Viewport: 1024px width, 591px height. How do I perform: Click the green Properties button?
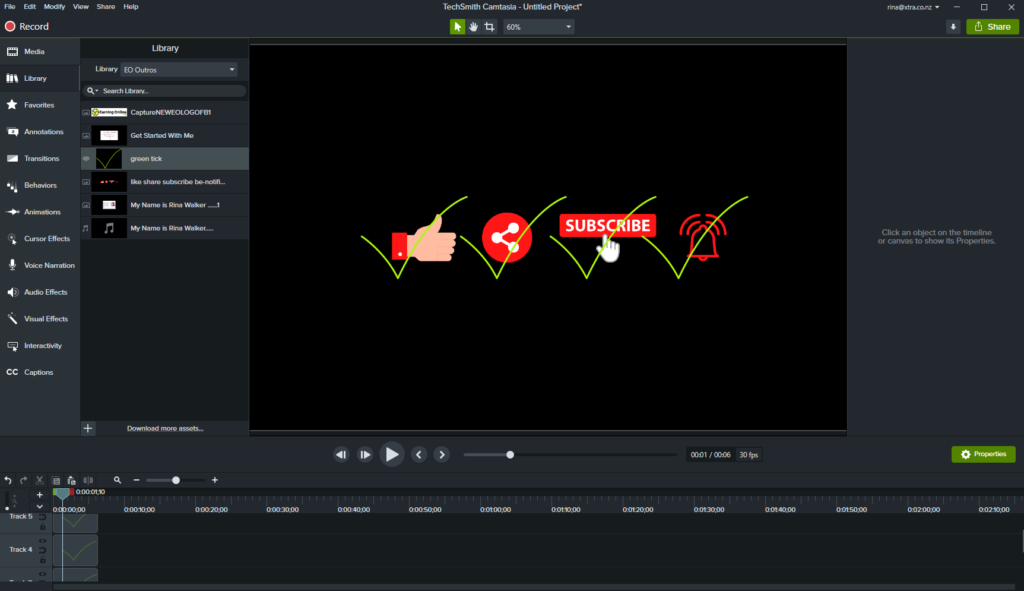(x=984, y=455)
